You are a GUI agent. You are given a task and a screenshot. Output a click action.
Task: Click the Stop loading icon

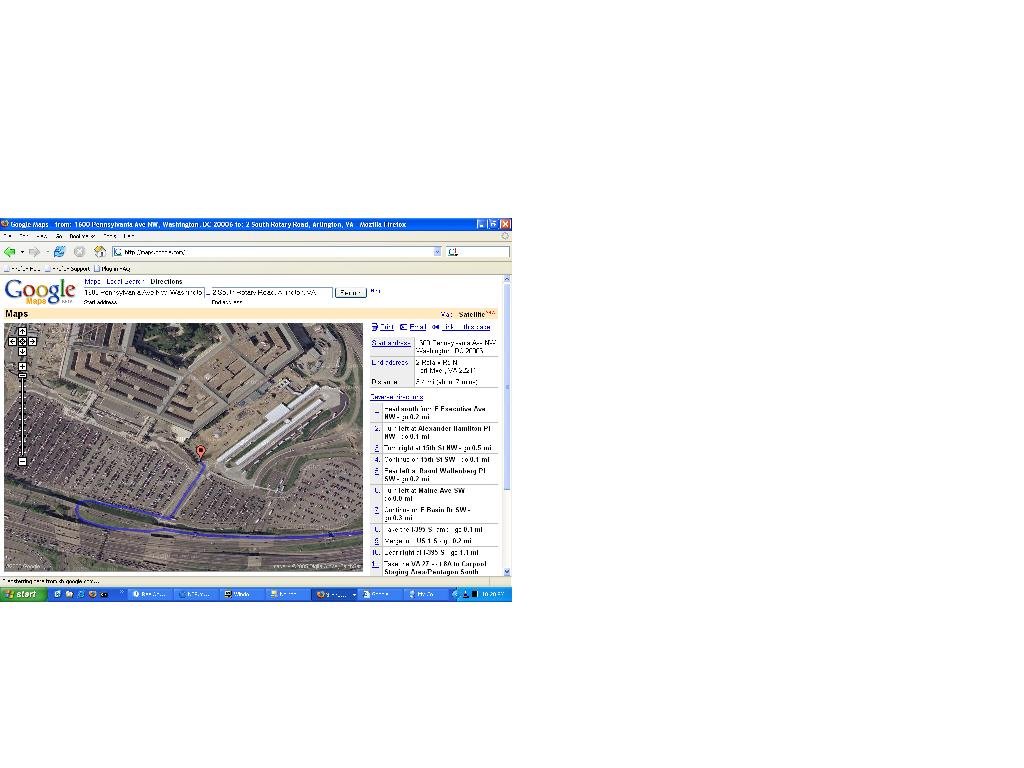[x=80, y=252]
